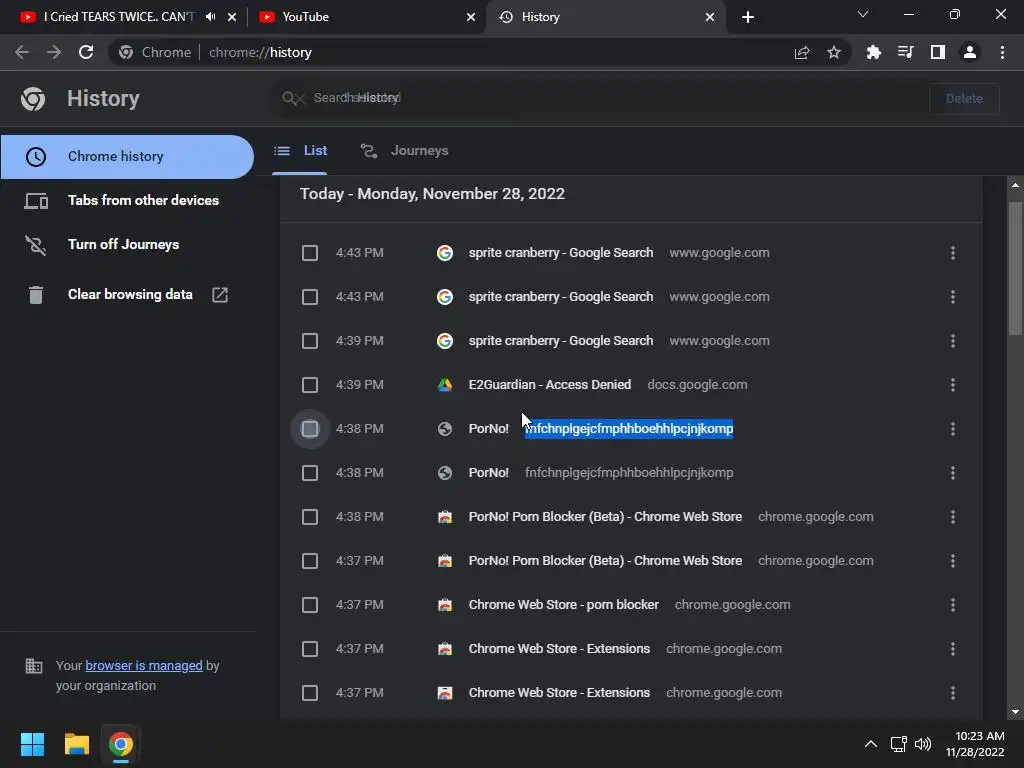
Task: Click the browser back arrow
Action: click(x=22, y=52)
